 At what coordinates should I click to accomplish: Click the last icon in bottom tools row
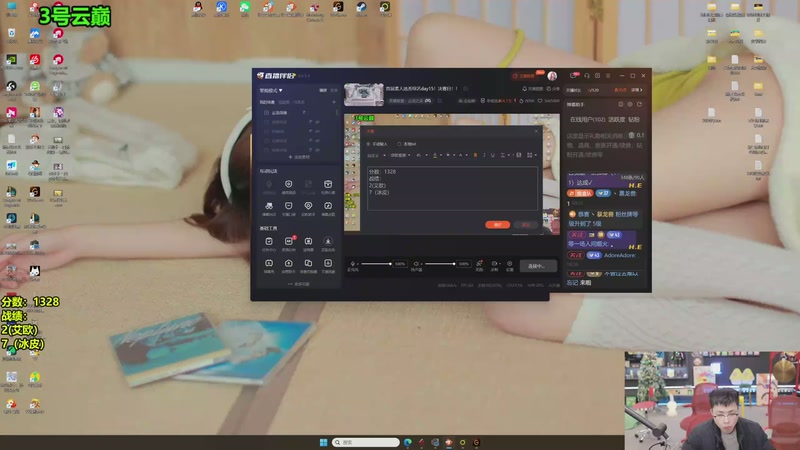[x=328, y=263]
